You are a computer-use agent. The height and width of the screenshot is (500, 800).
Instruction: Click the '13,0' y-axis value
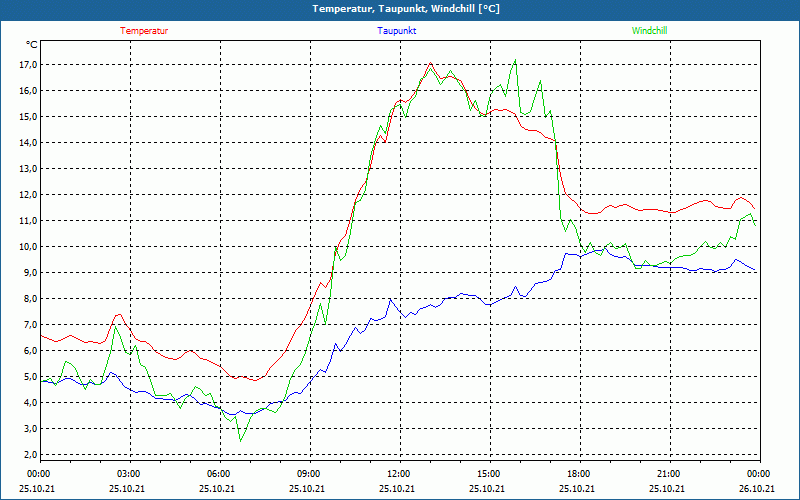28,169
